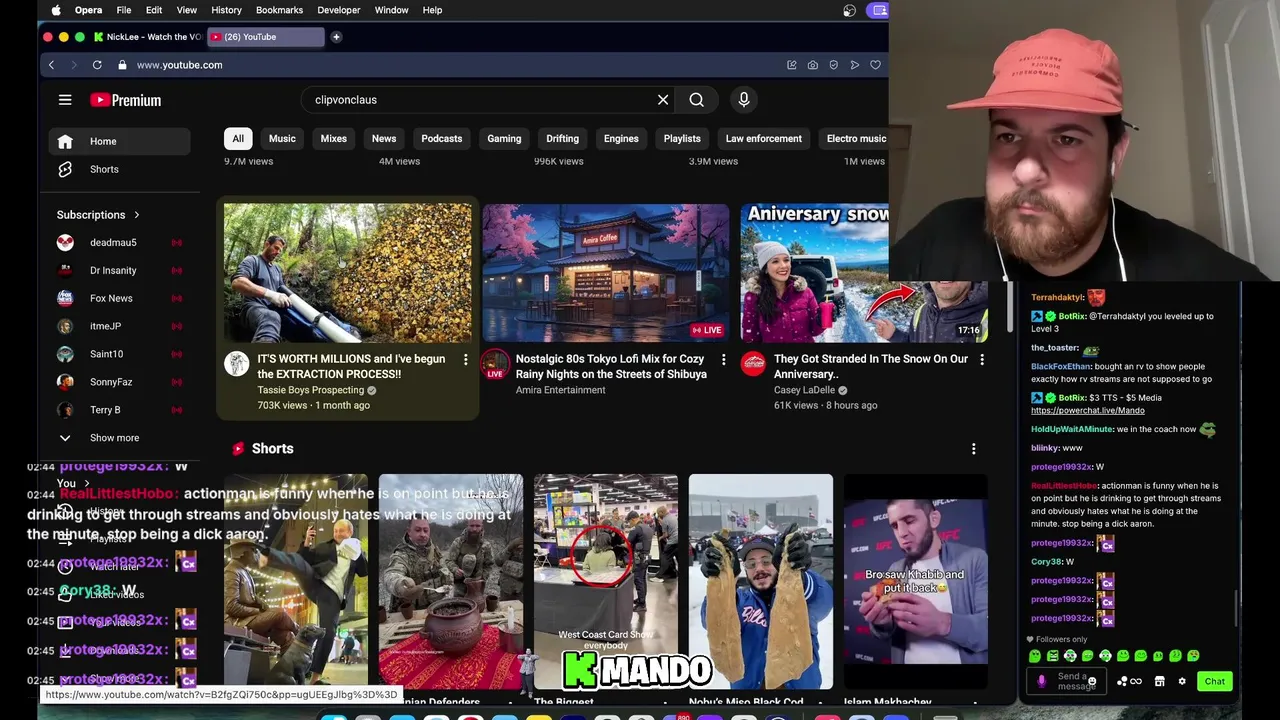Go back using browser back arrow
Viewport: 1280px width, 720px height.
tap(51, 65)
